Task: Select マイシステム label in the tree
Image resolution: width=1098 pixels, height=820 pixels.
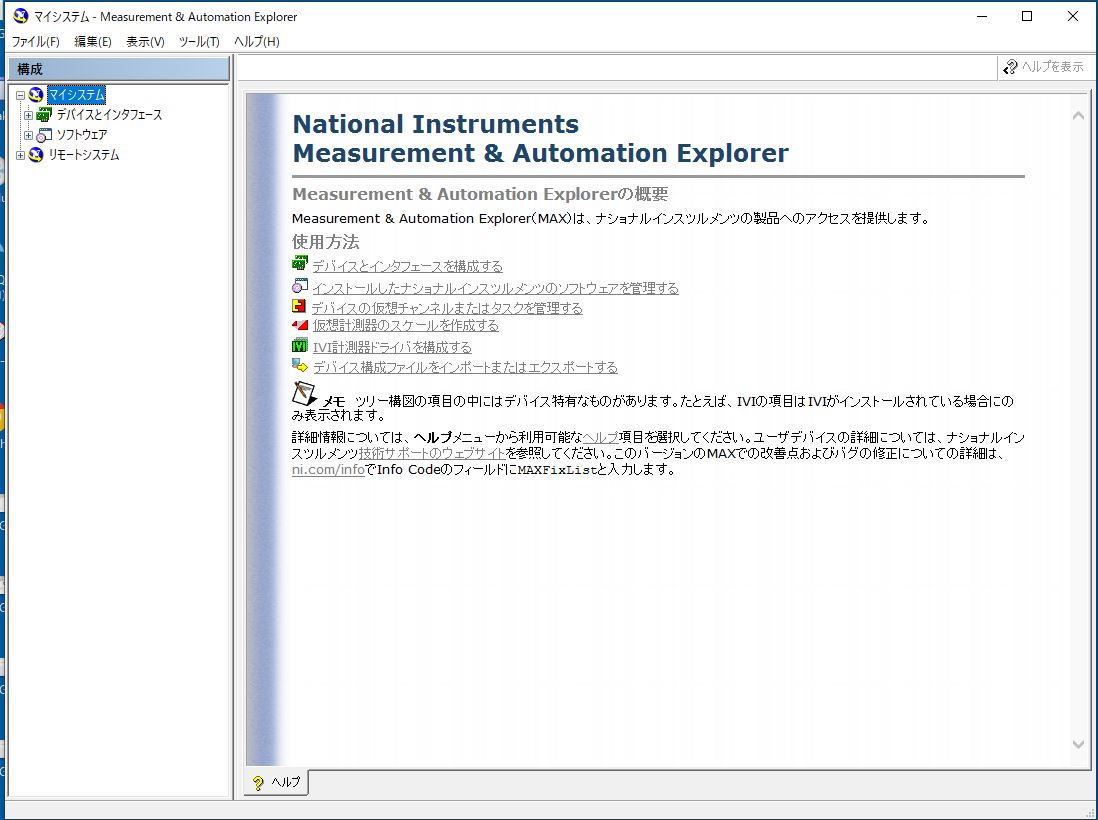Action: click(76, 95)
